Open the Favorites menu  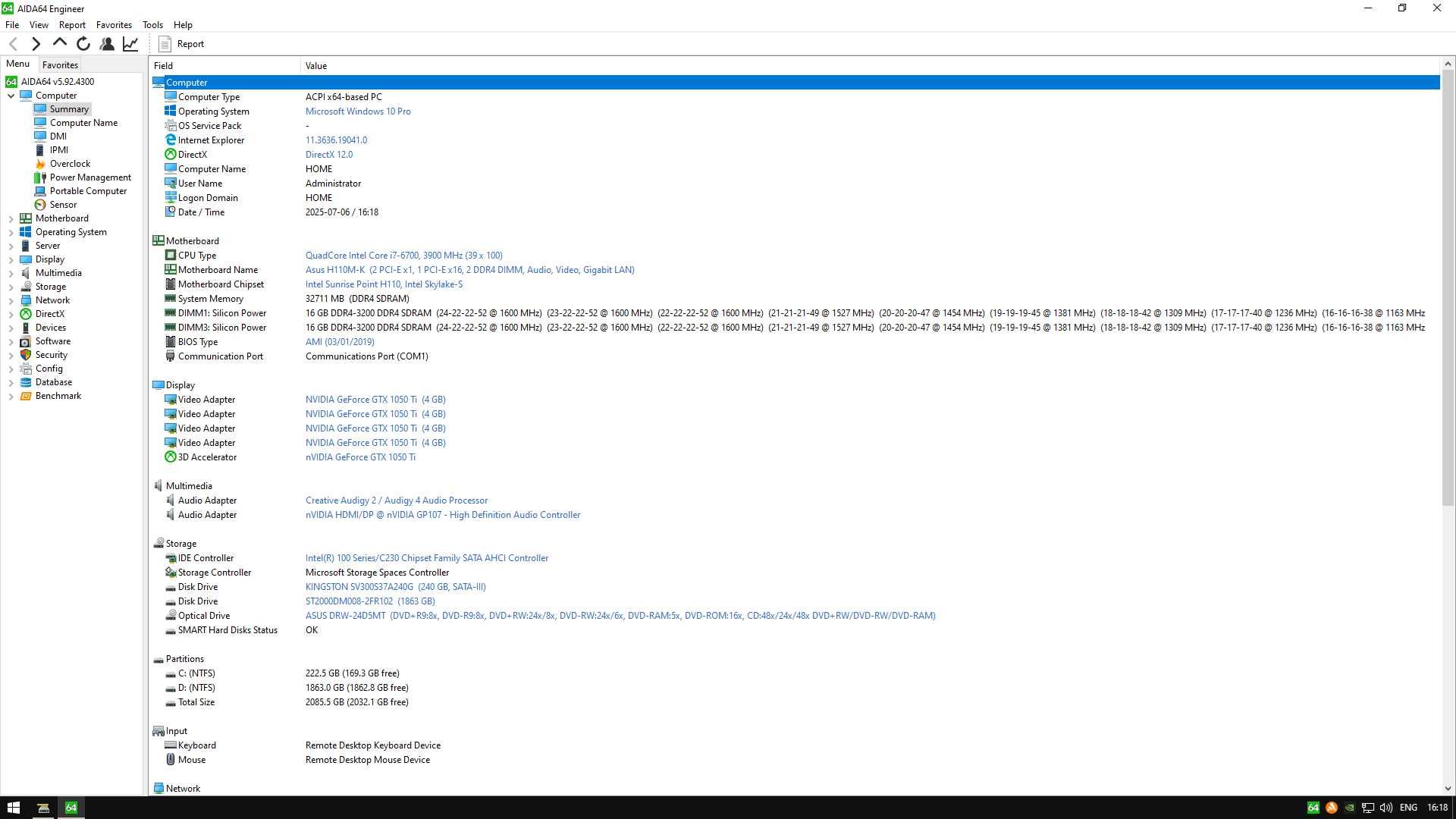pos(114,25)
